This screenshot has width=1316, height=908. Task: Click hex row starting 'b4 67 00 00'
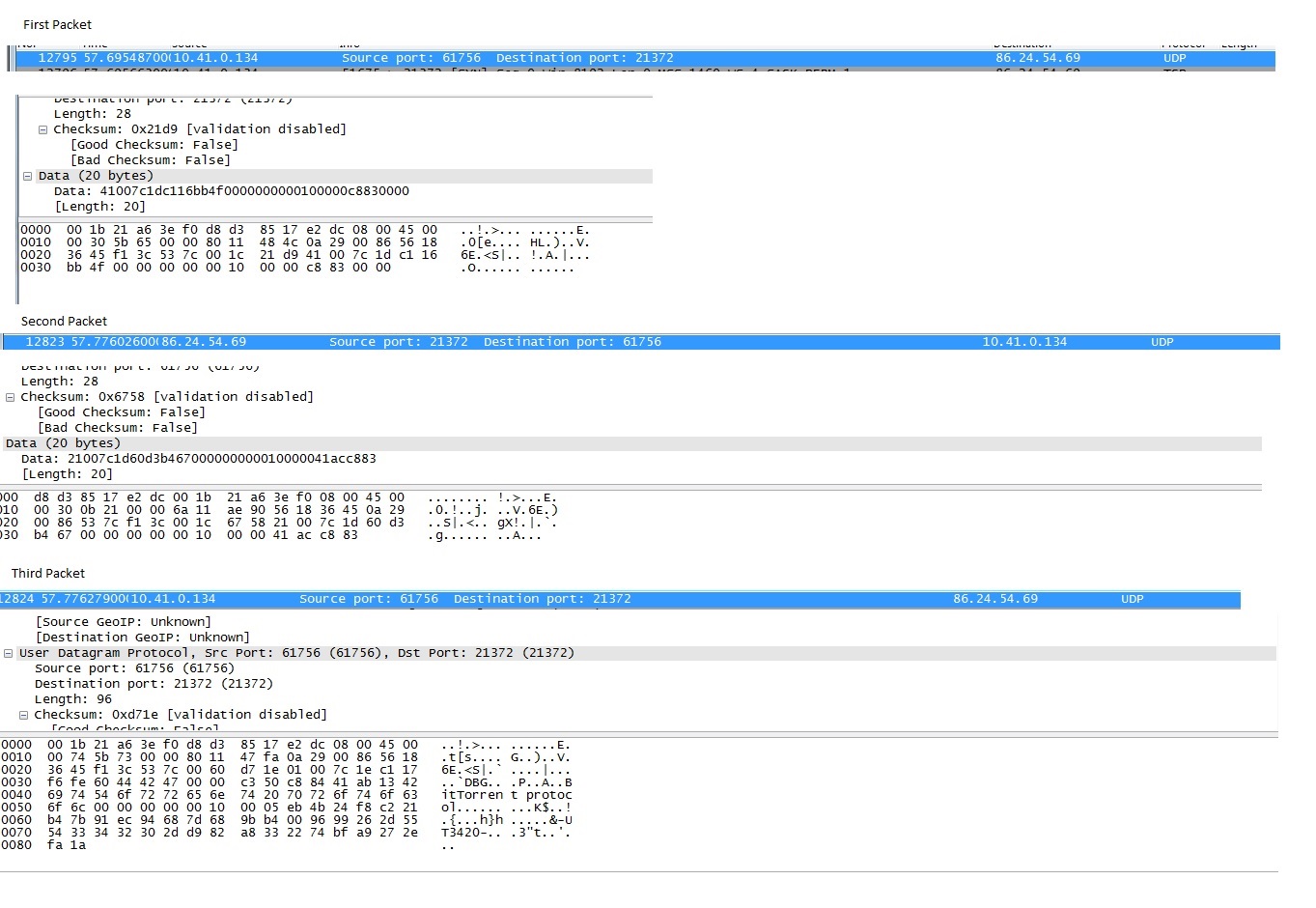272,535
